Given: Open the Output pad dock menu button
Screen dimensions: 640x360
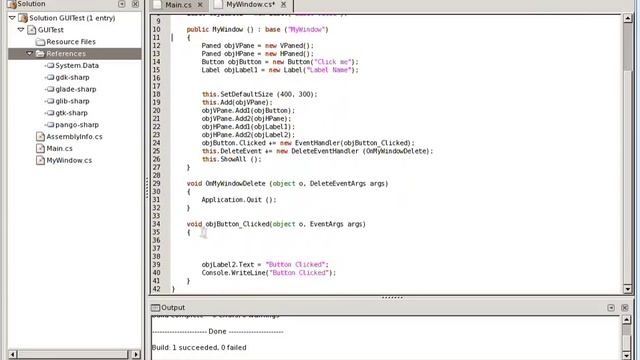Looking at the screenshot, I should pos(611,308).
